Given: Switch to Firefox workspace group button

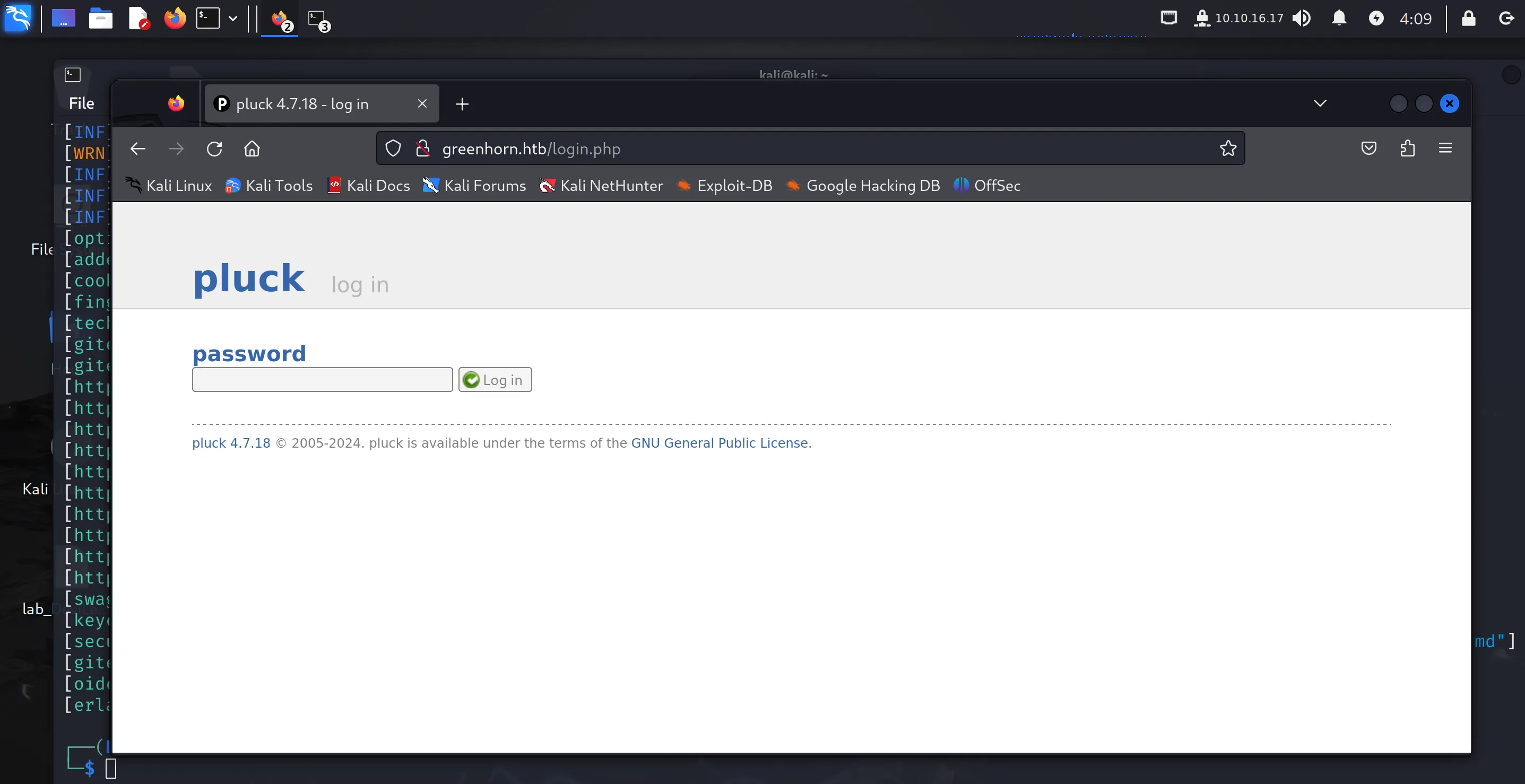Looking at the screenshot, I should click(x=281, y=20).
